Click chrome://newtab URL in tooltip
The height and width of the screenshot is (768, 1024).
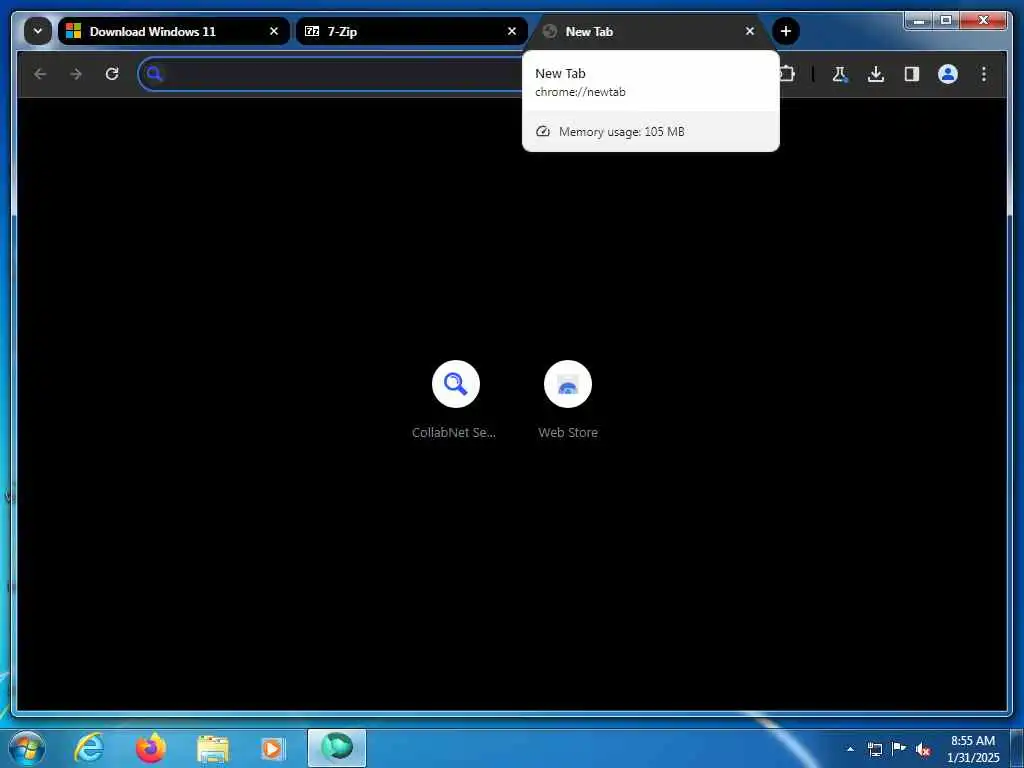tap(581, 92)
